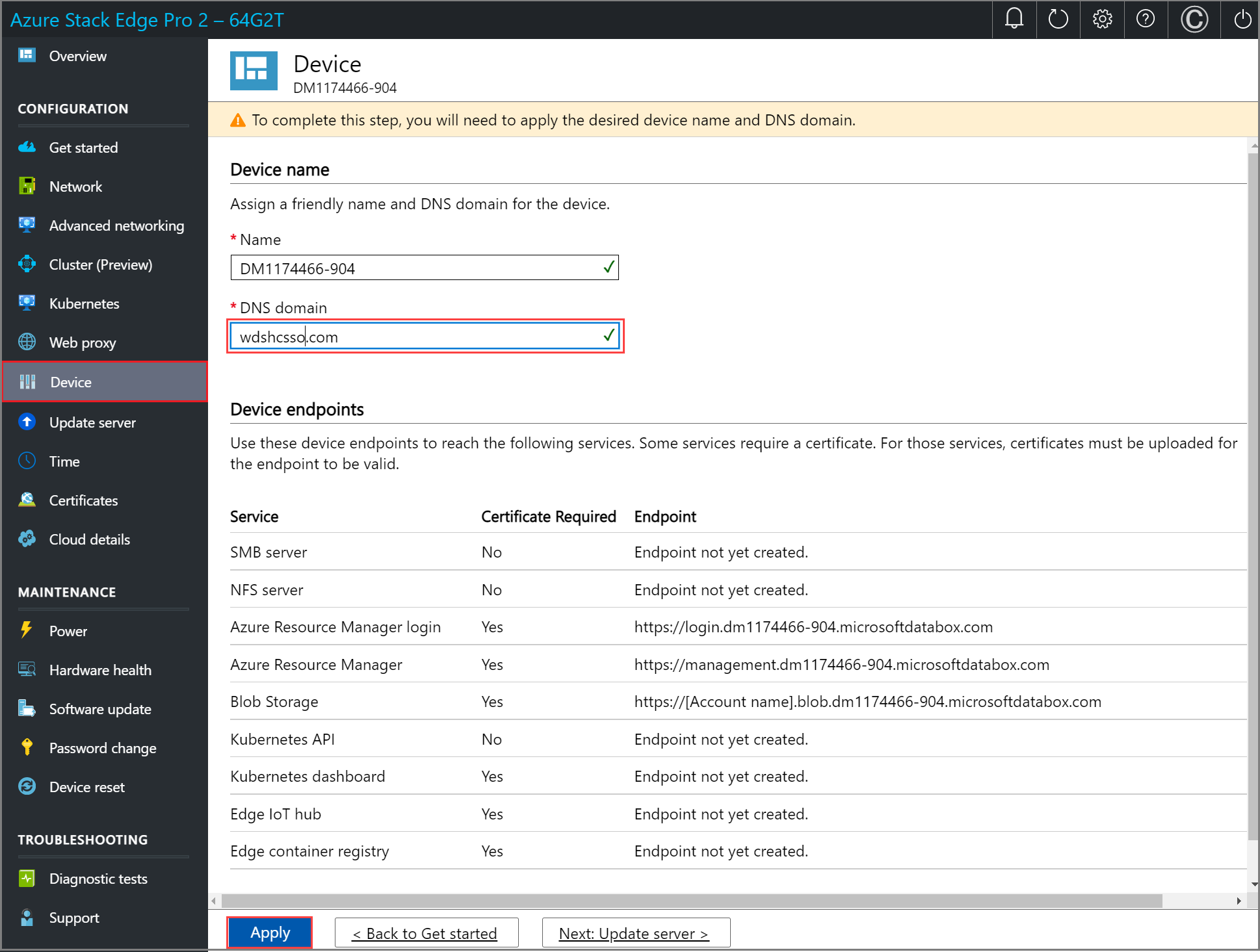Select the Certificates configuration icon

27,499
